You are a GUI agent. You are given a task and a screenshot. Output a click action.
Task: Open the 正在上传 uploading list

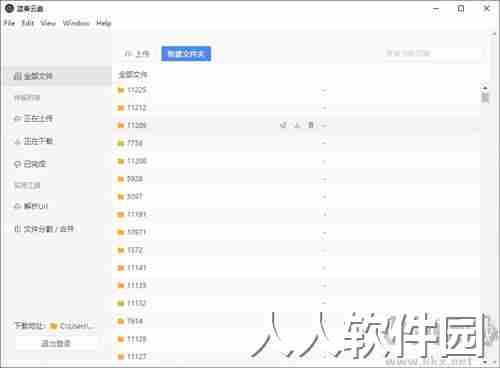click(38, 118)
